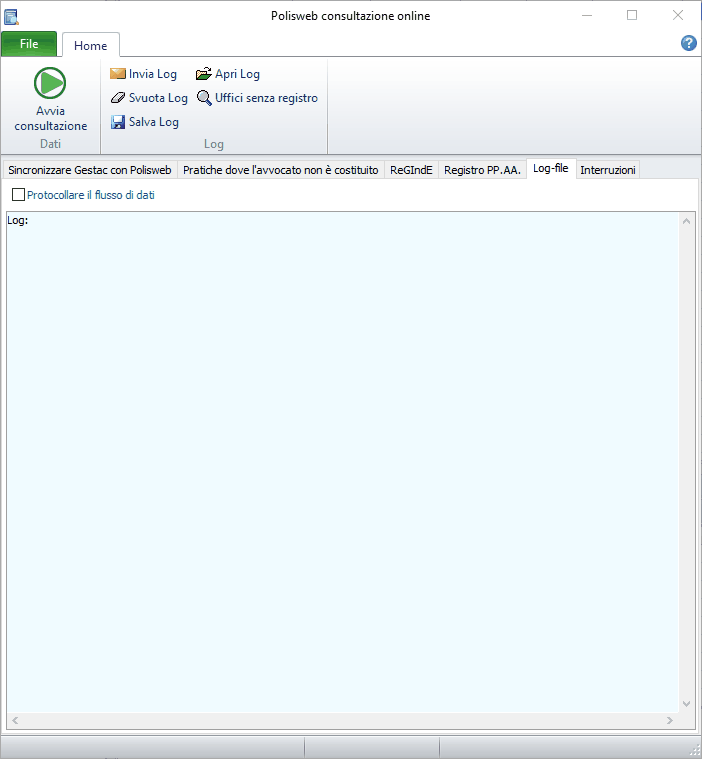Click Uffici senza registro magnifier icon

coord(204,98)
